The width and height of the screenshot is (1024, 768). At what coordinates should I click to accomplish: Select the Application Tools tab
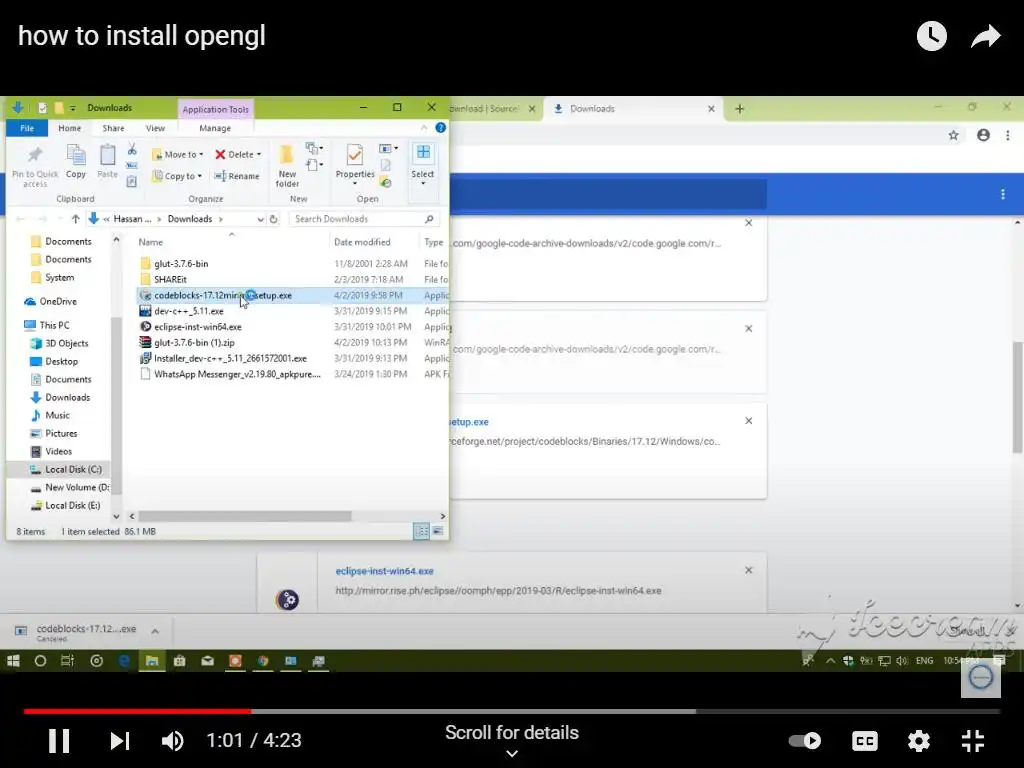click(x=216, y=109)
